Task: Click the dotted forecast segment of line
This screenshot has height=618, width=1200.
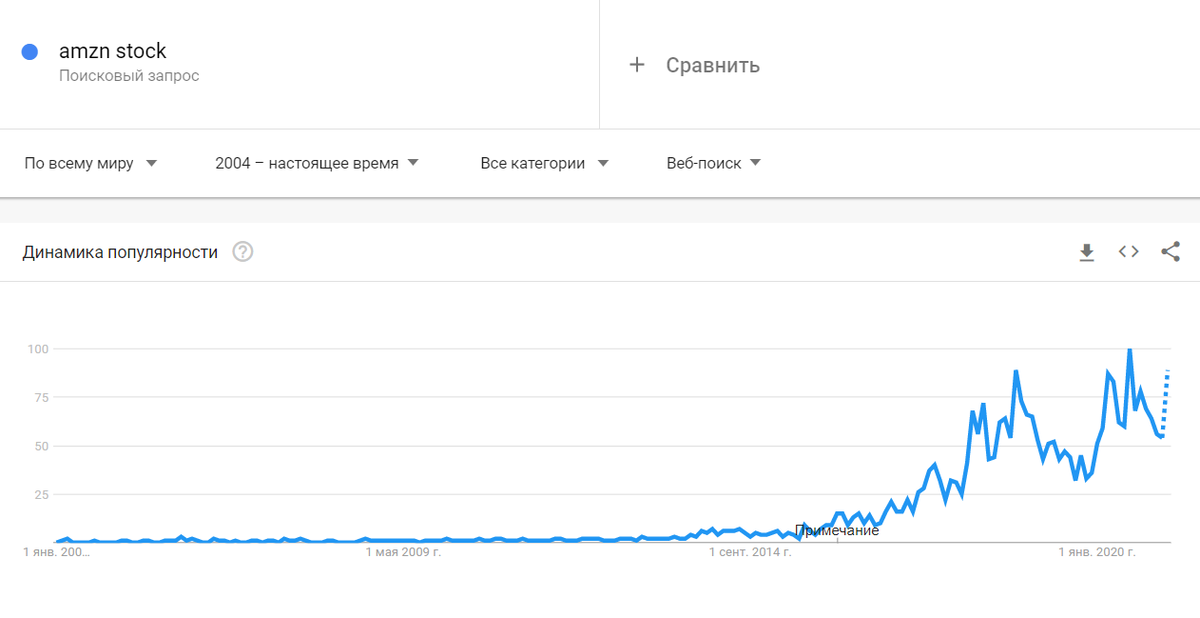Action: click(1165, 402)
